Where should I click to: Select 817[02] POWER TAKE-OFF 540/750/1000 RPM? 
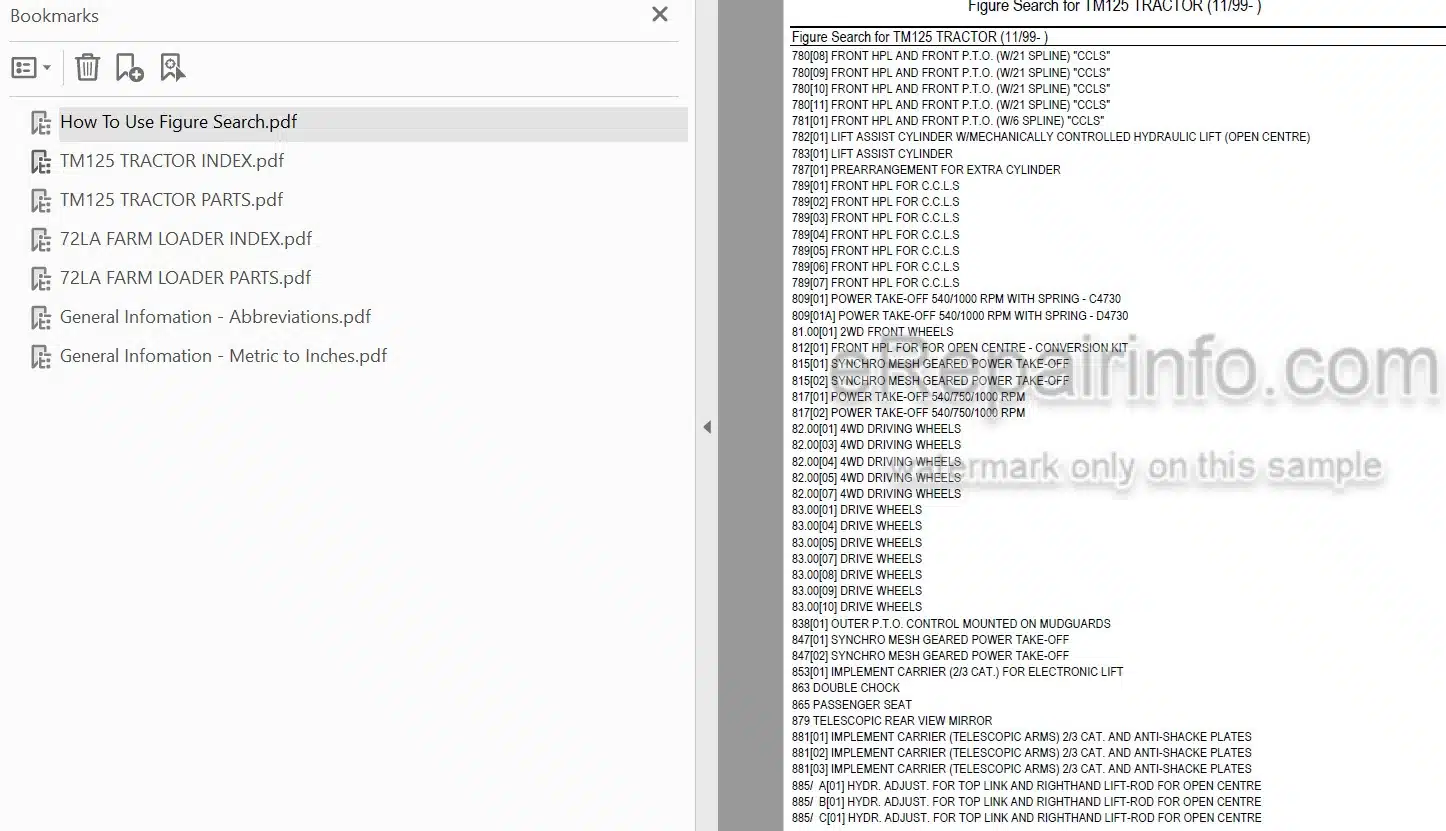(x=908, y=413)
